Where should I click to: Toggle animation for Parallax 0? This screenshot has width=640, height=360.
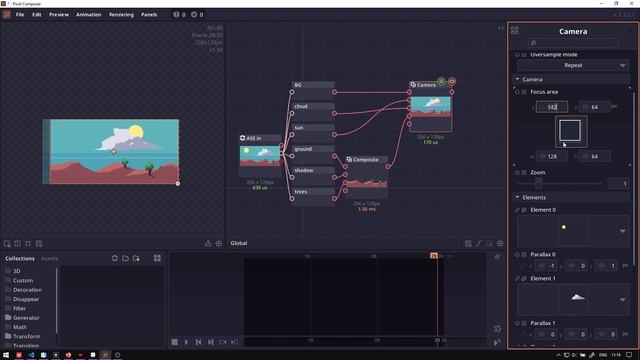[x=517, y=255]
